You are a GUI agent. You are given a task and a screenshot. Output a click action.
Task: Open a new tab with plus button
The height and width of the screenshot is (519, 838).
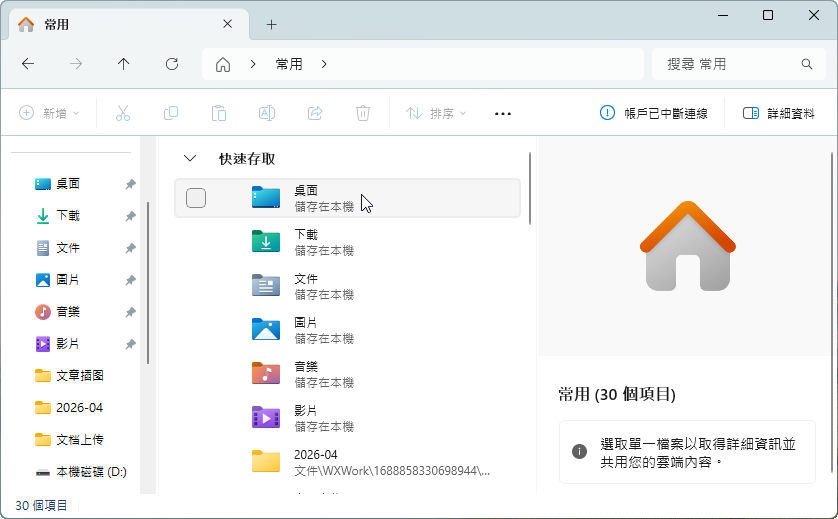(x=271, y=25)
